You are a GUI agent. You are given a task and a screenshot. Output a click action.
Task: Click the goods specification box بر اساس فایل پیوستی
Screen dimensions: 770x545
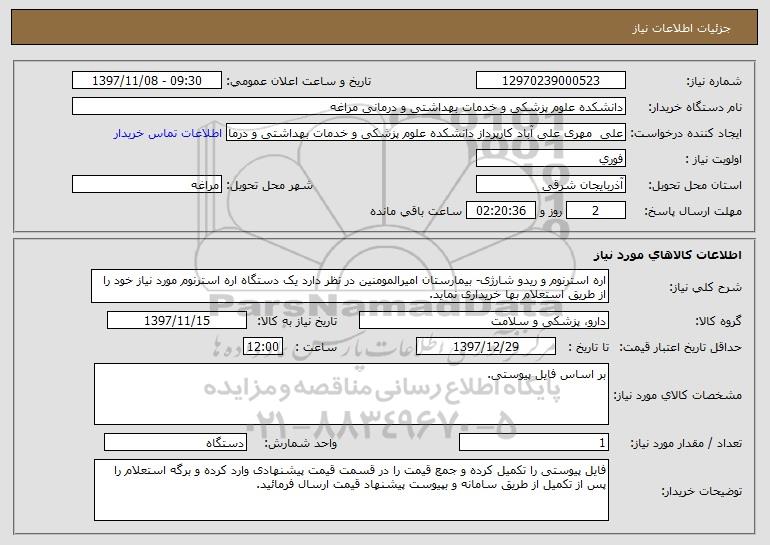(x=351, y=394)
